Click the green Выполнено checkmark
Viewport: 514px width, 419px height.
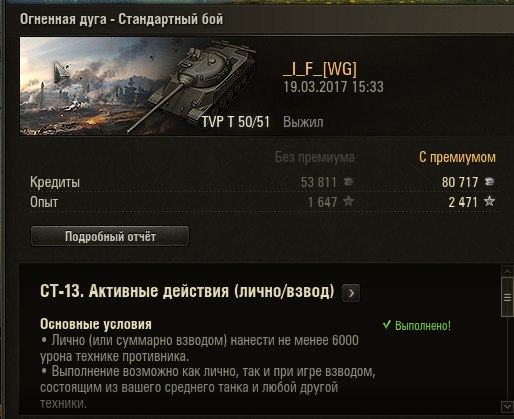pos(387,325)
